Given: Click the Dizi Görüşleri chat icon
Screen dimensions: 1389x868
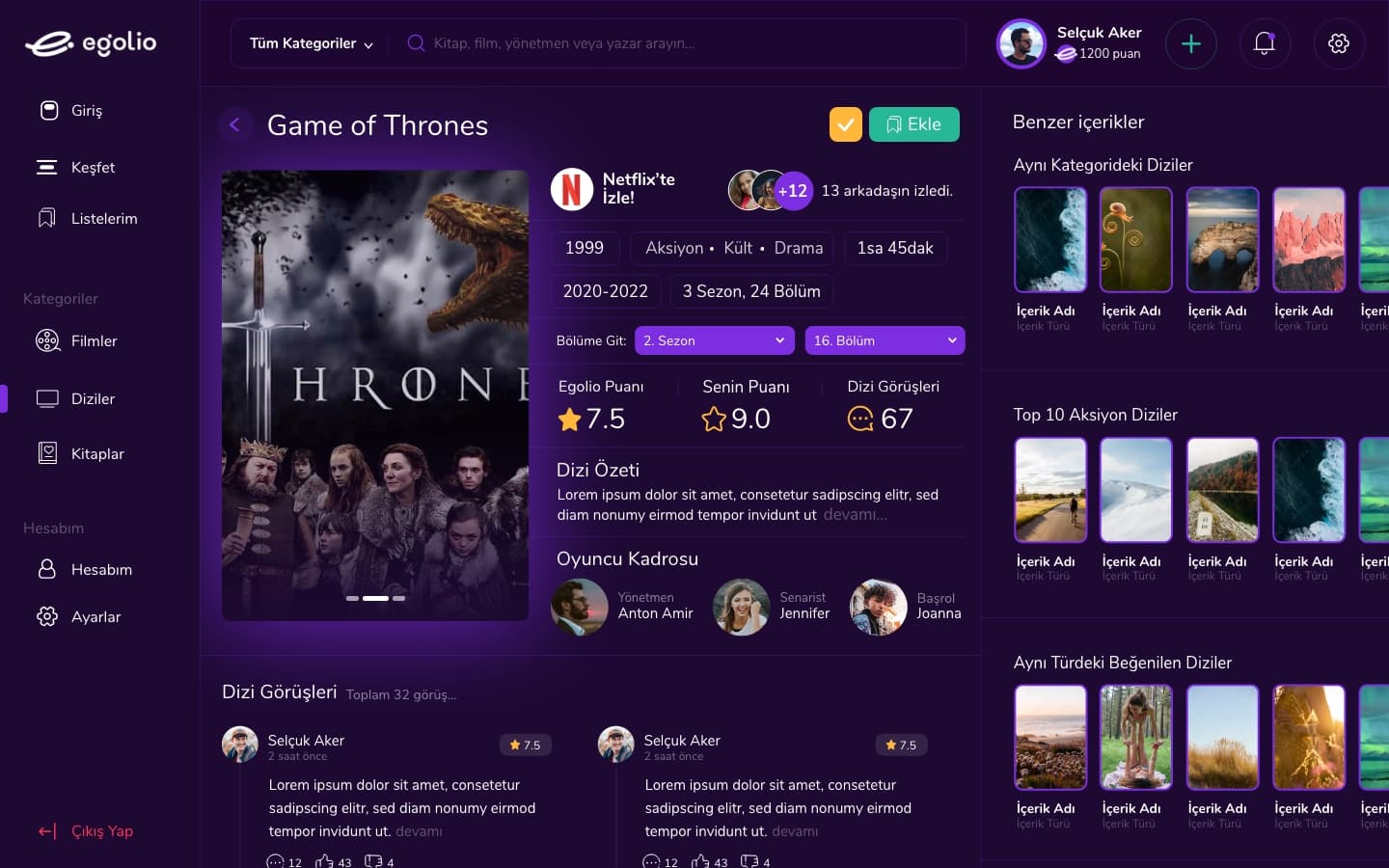Looking at the screenshot, I should [x=860, y=419].
